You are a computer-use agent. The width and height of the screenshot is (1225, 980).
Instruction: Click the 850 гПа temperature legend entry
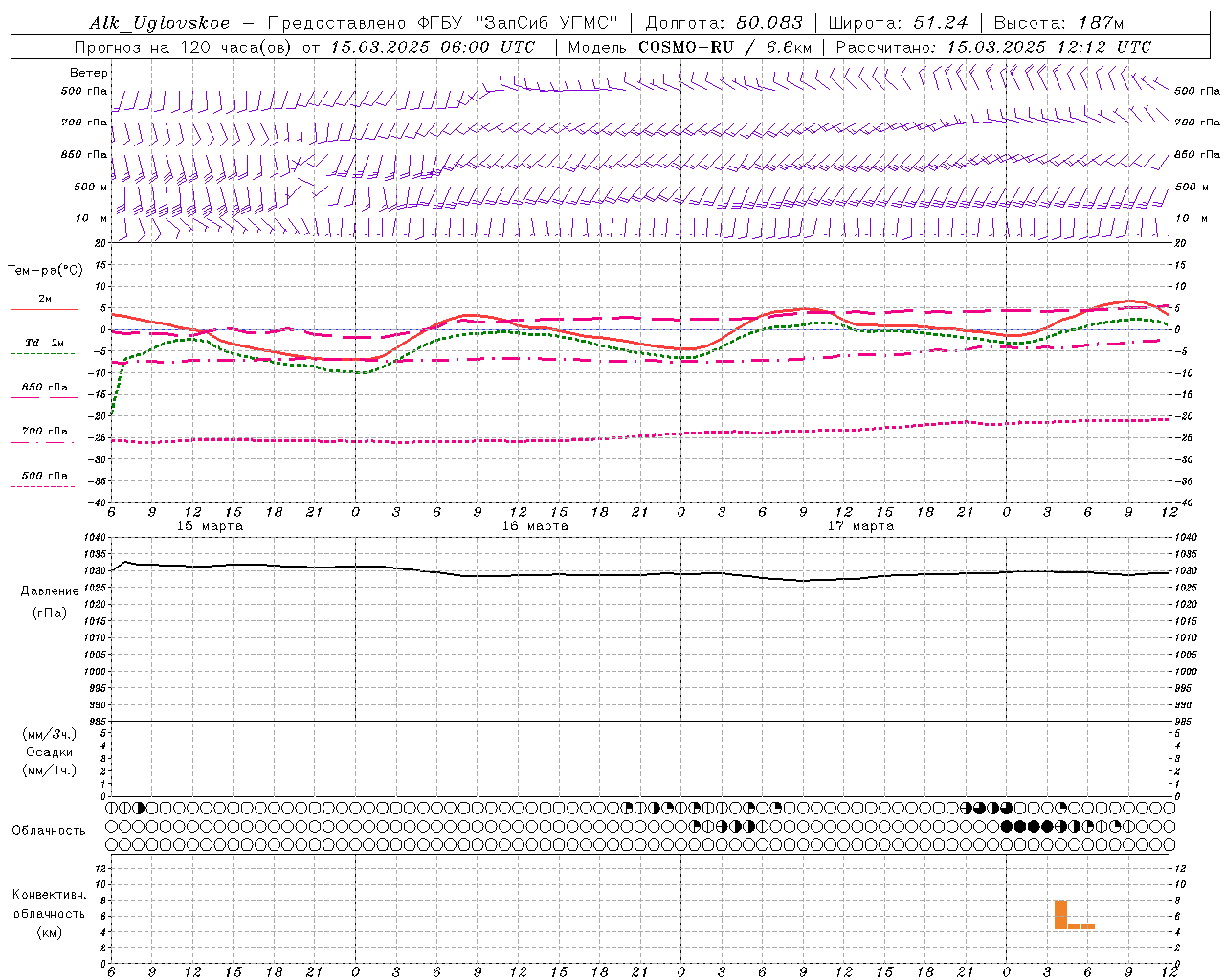tap(44, 388)
